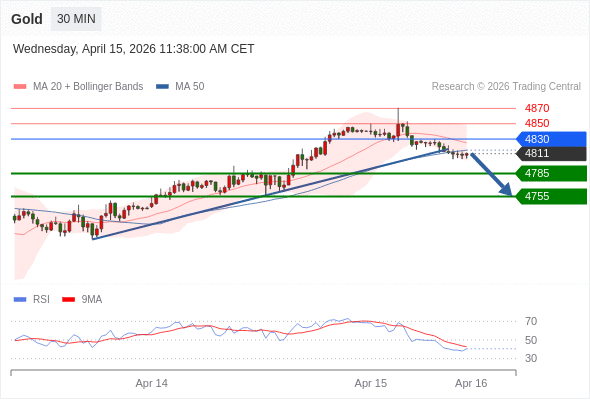Image resolution: width=590 pixels, height=400 pixels.
Task: Click the 4850 red resistance label
Action: [x=537, y=123]
